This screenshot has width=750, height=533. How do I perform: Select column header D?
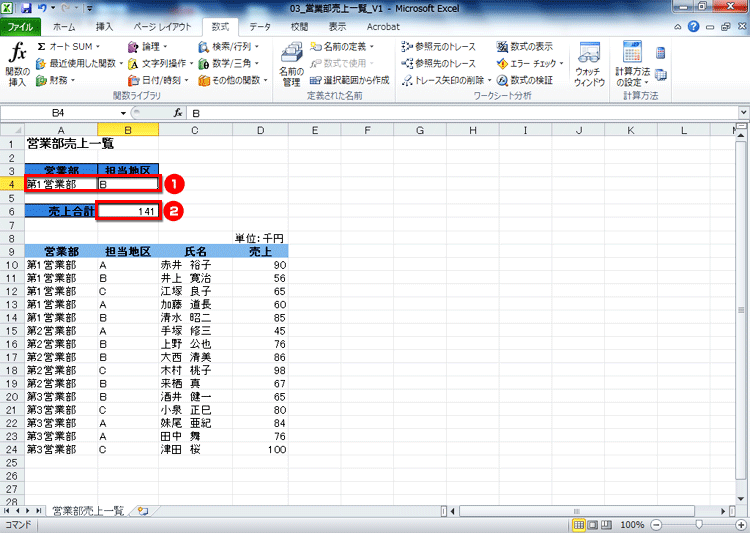(260, 130)
